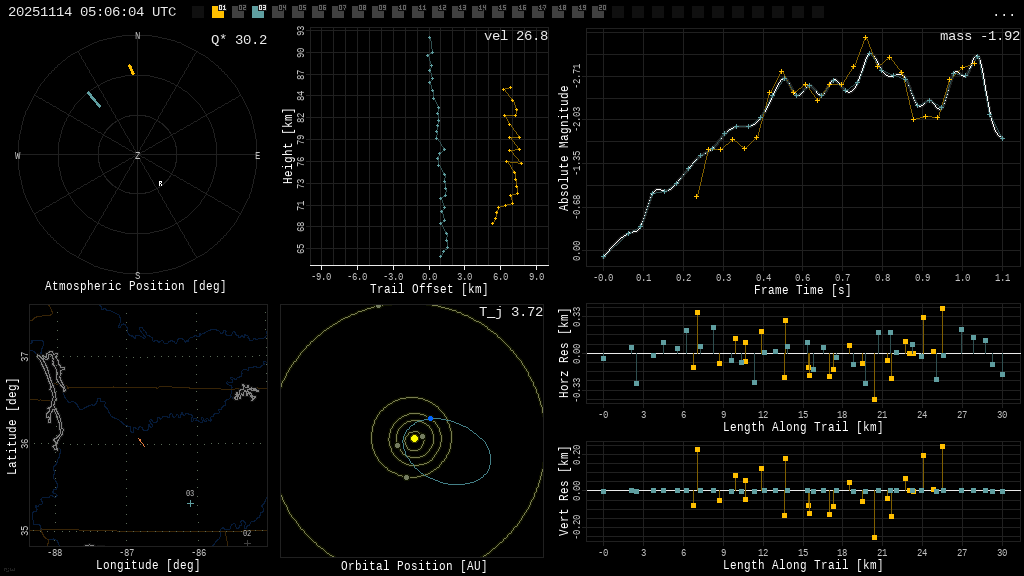Viewport: 1024px width, 576px height.
Task: Select the yellow trail in the sky plot
Action: click(x=131, y=70)
